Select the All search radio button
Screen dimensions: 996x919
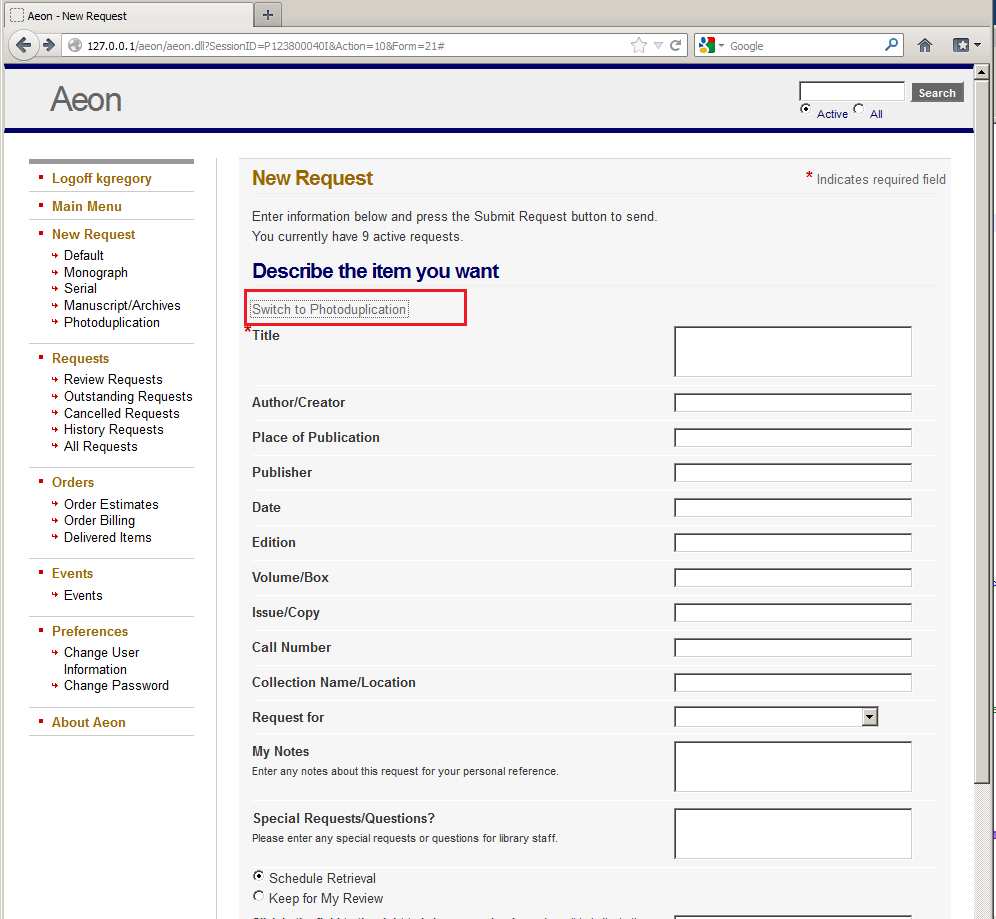click(x=859, y=110)
